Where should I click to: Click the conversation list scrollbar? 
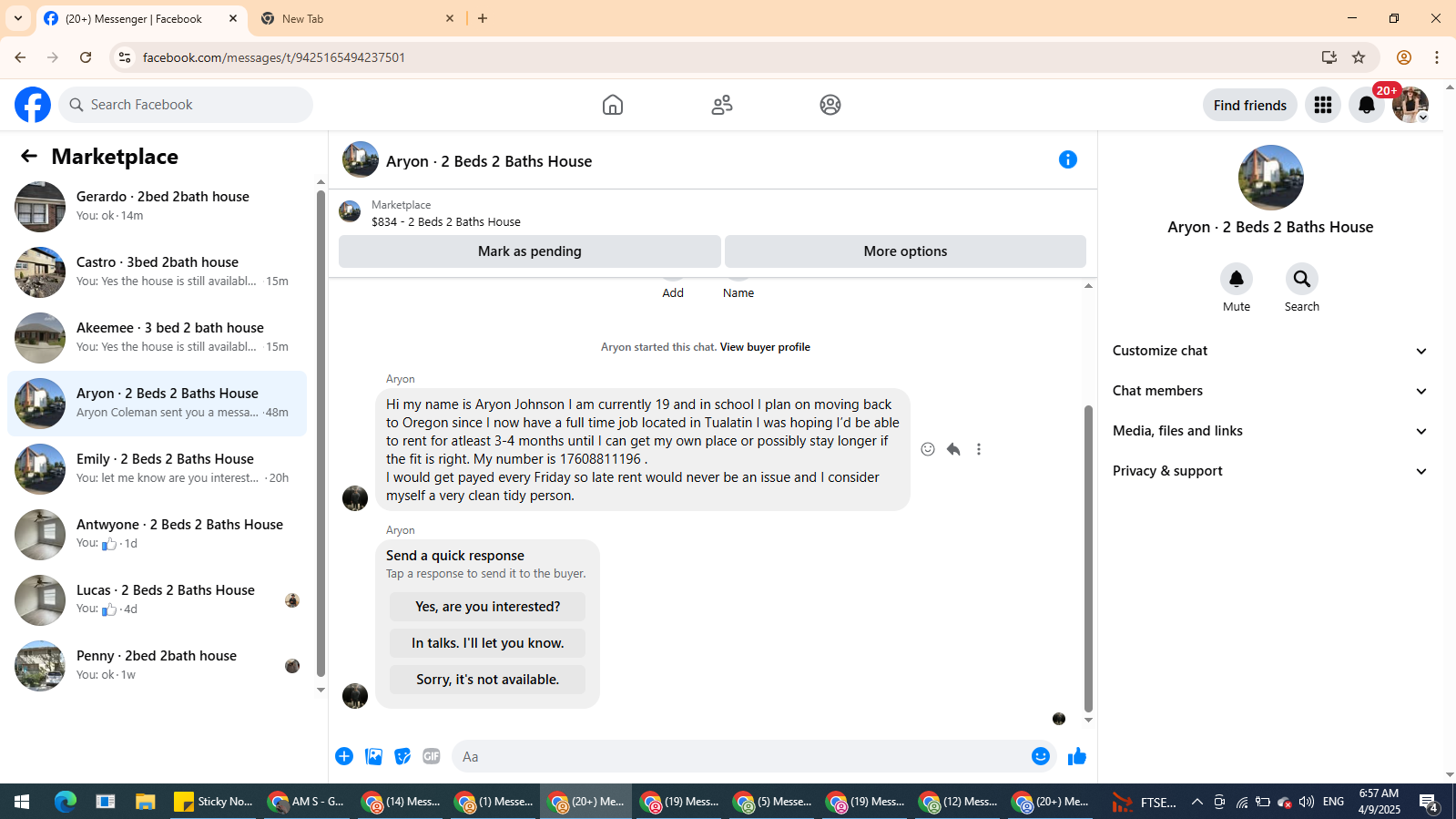[x=321, y=433]
